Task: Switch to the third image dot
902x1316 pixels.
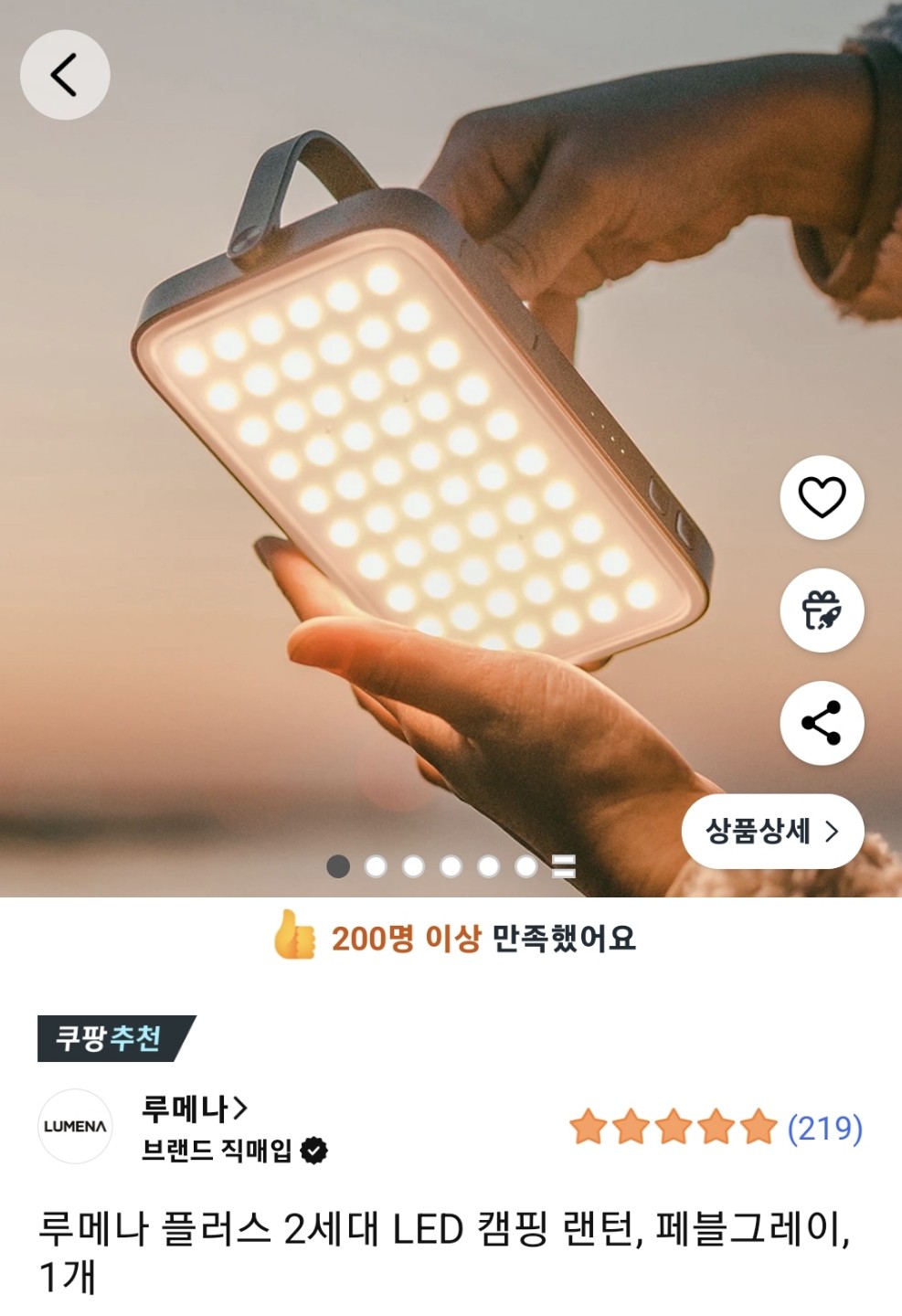Action: click(413, 866)
